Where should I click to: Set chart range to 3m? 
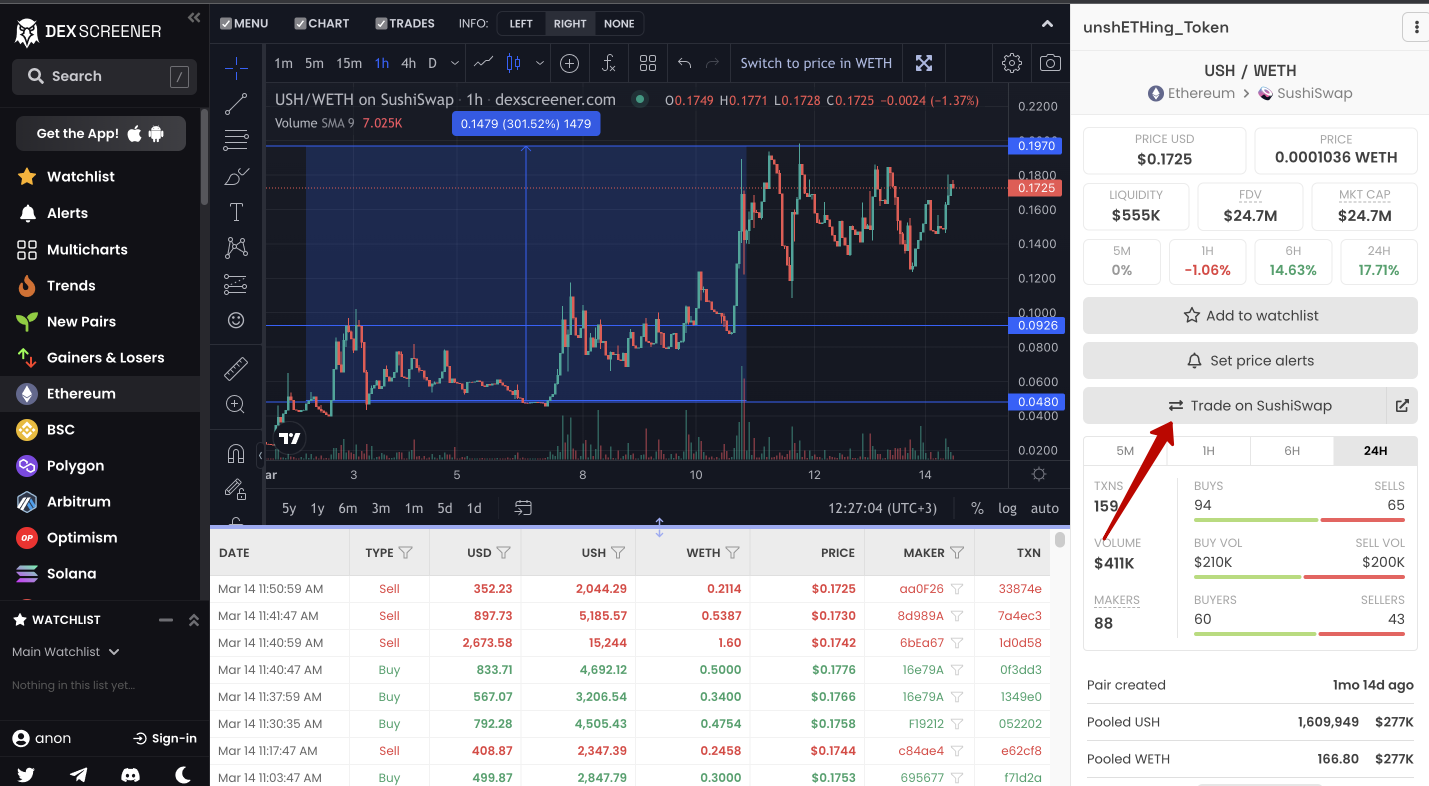(x=381, y=508)
